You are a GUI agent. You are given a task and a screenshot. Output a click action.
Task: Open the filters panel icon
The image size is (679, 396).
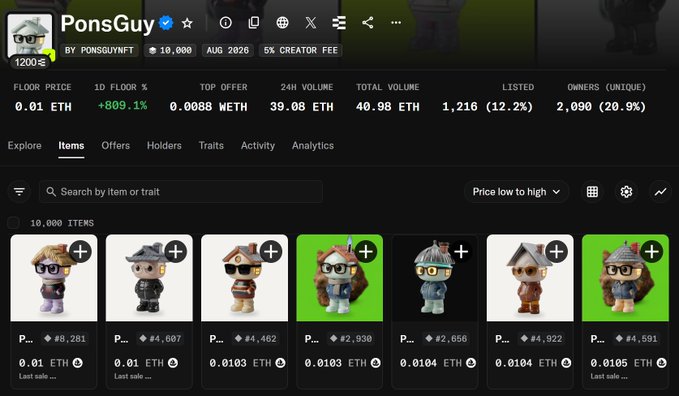pyautogui.click(x=19, y=192)
